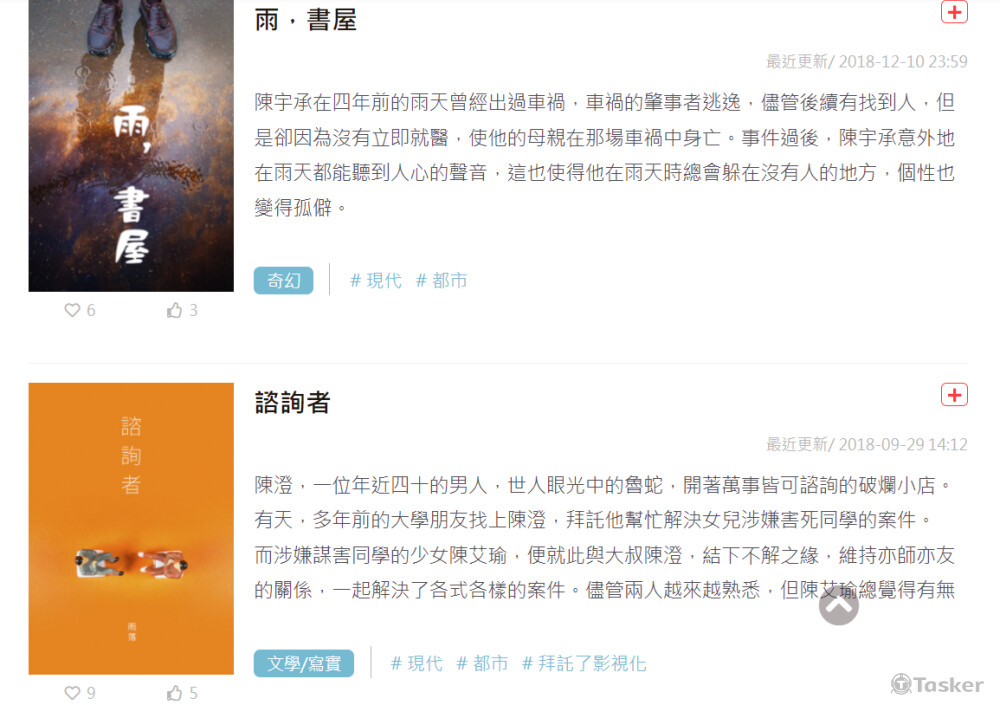Open the 諮詢者 title link
This screenshot has width=1000, height=705.
point(293,403)
